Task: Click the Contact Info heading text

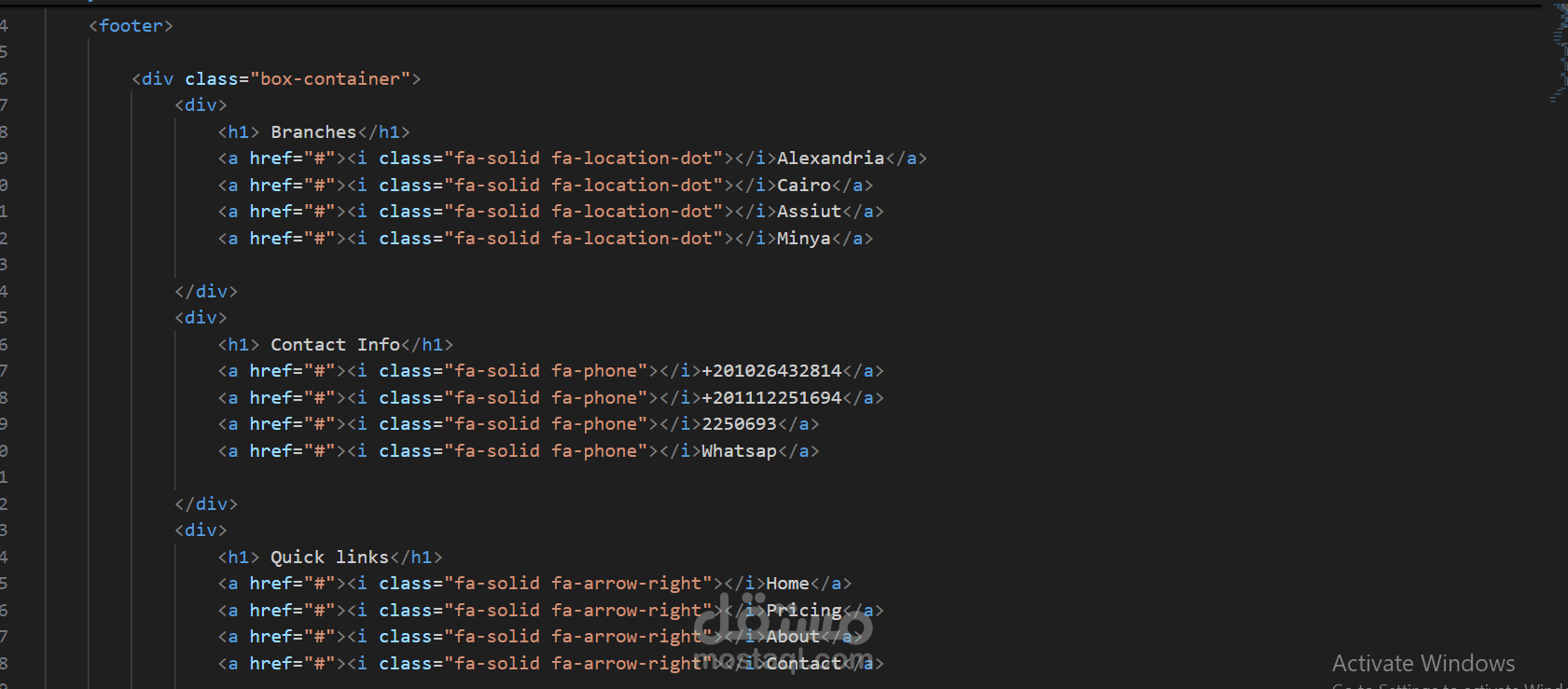Action: [335, 345]
